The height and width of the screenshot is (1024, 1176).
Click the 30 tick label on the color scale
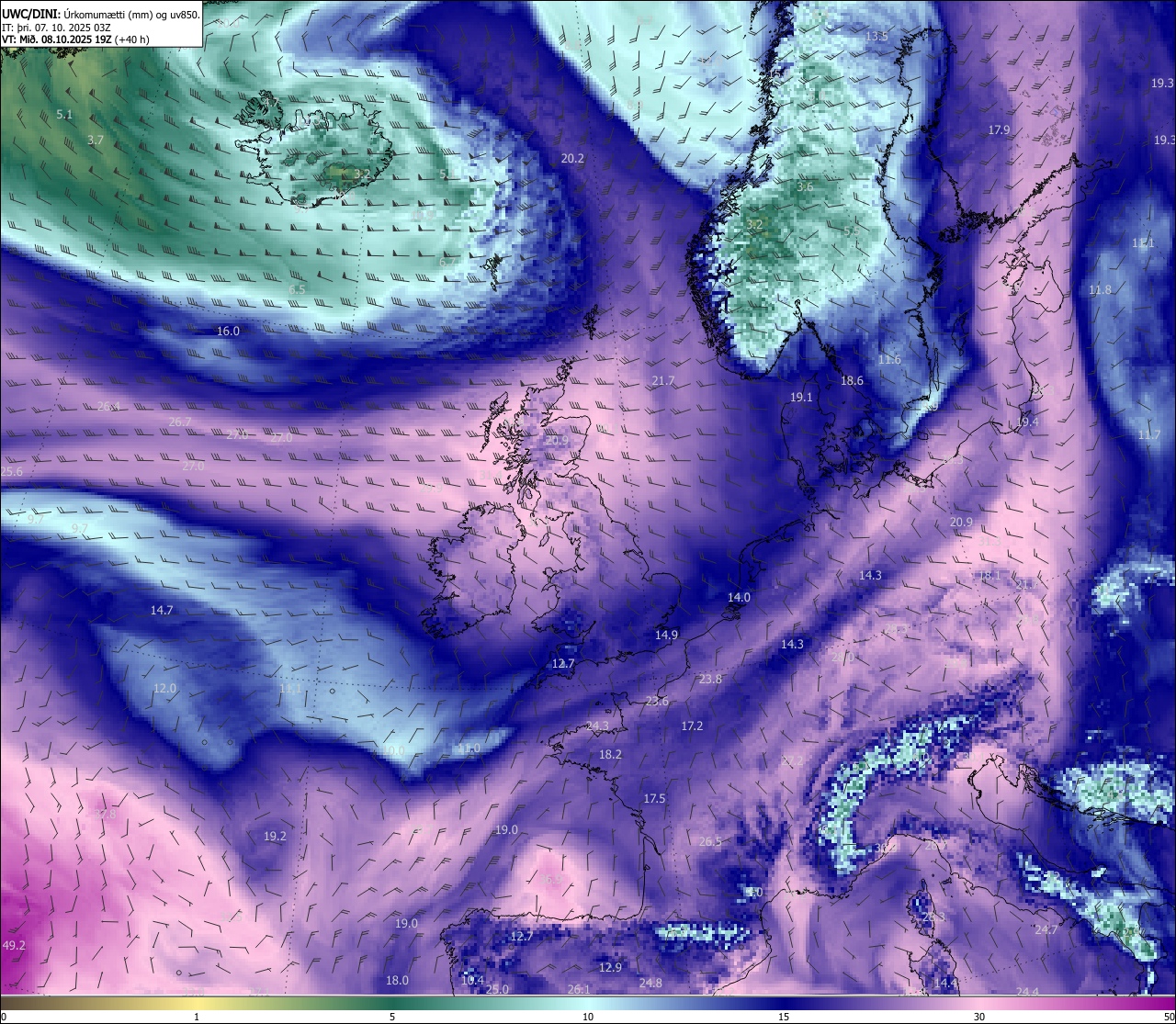click(x=979, y=1017)
